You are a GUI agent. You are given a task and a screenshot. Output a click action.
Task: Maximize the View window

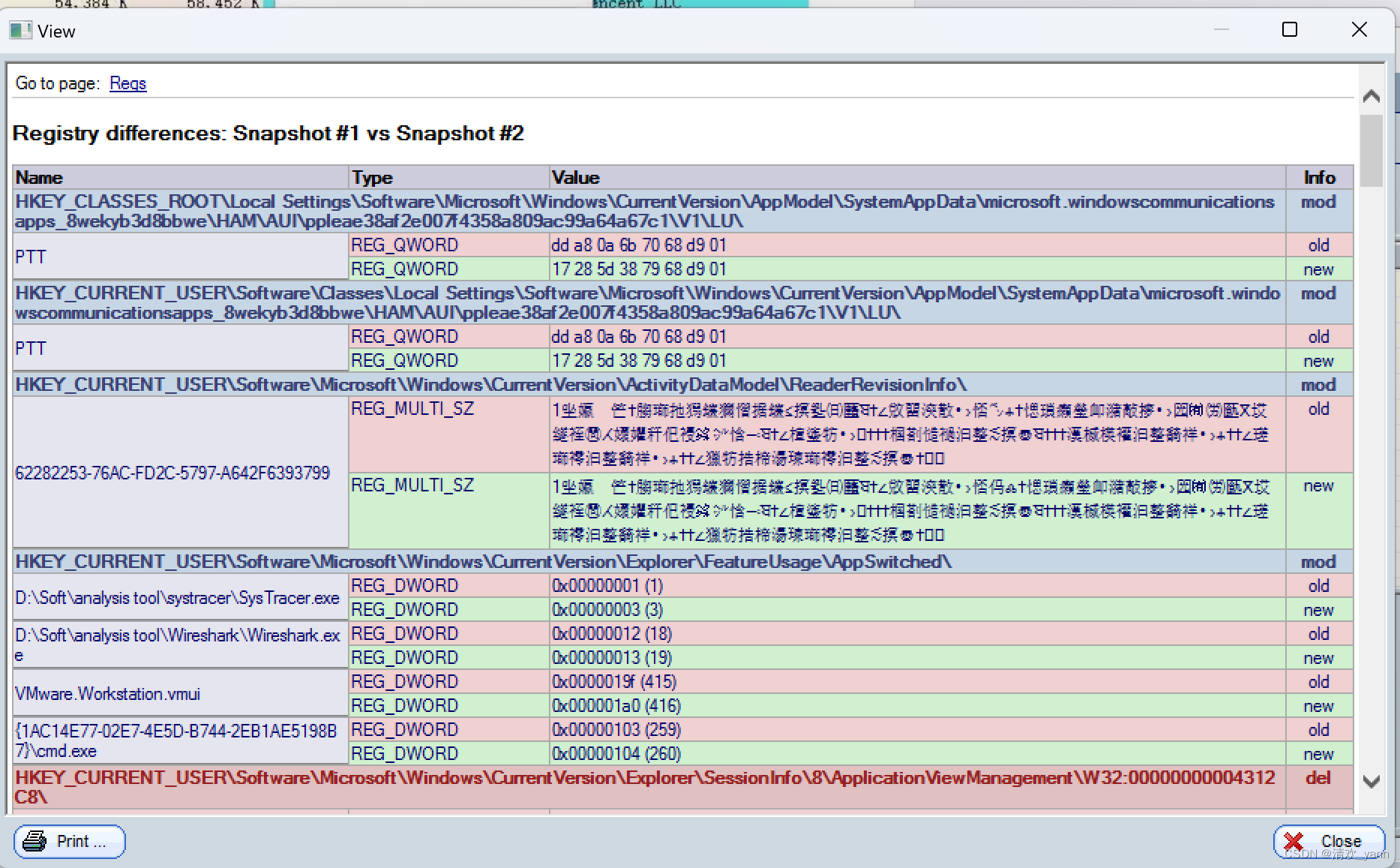point(1290,30)
